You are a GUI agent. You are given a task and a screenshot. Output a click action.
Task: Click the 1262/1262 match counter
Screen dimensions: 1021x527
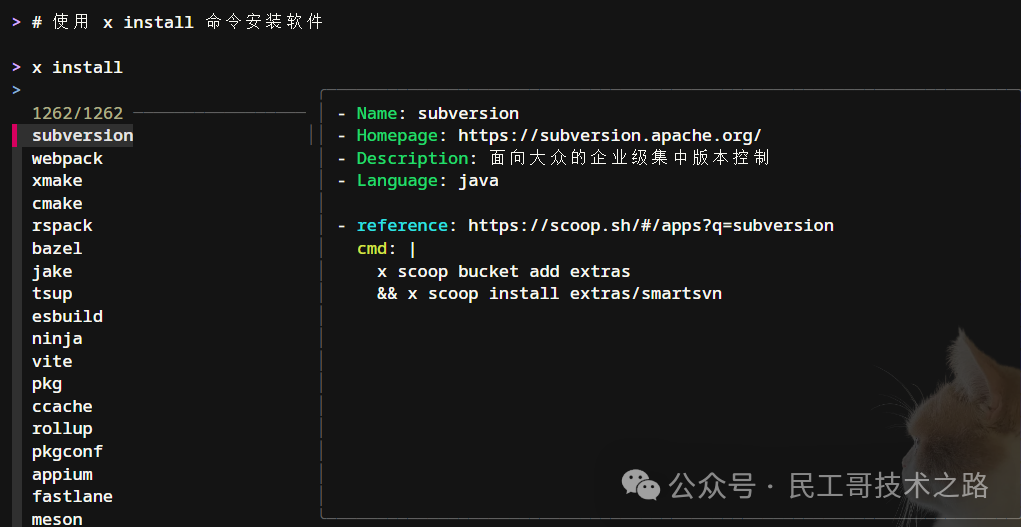[77, 113]
